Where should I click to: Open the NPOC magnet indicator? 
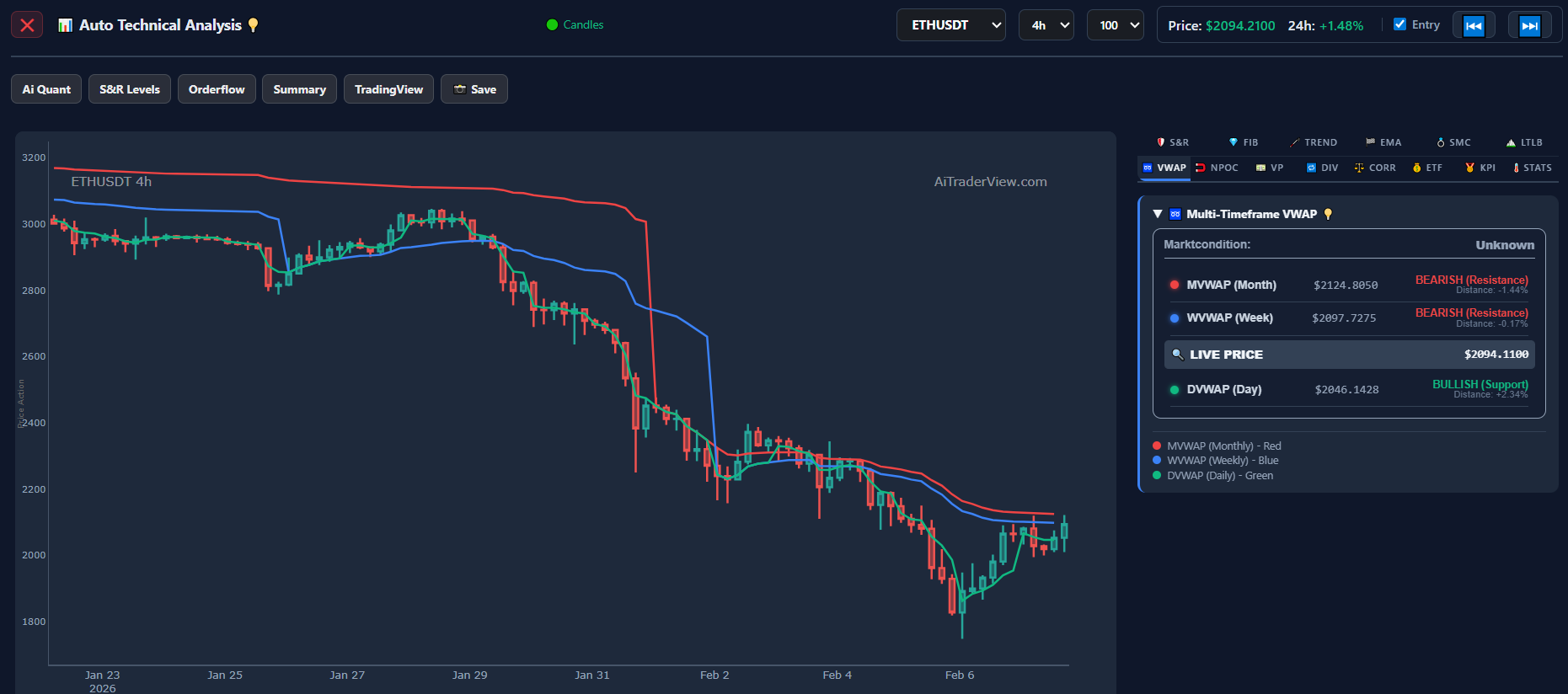1217,168
